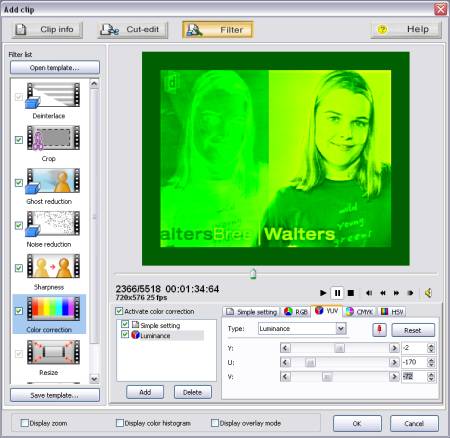The image size is (450, 438).
Task: Uncheck Activate color correction
Action: (119, 311)
